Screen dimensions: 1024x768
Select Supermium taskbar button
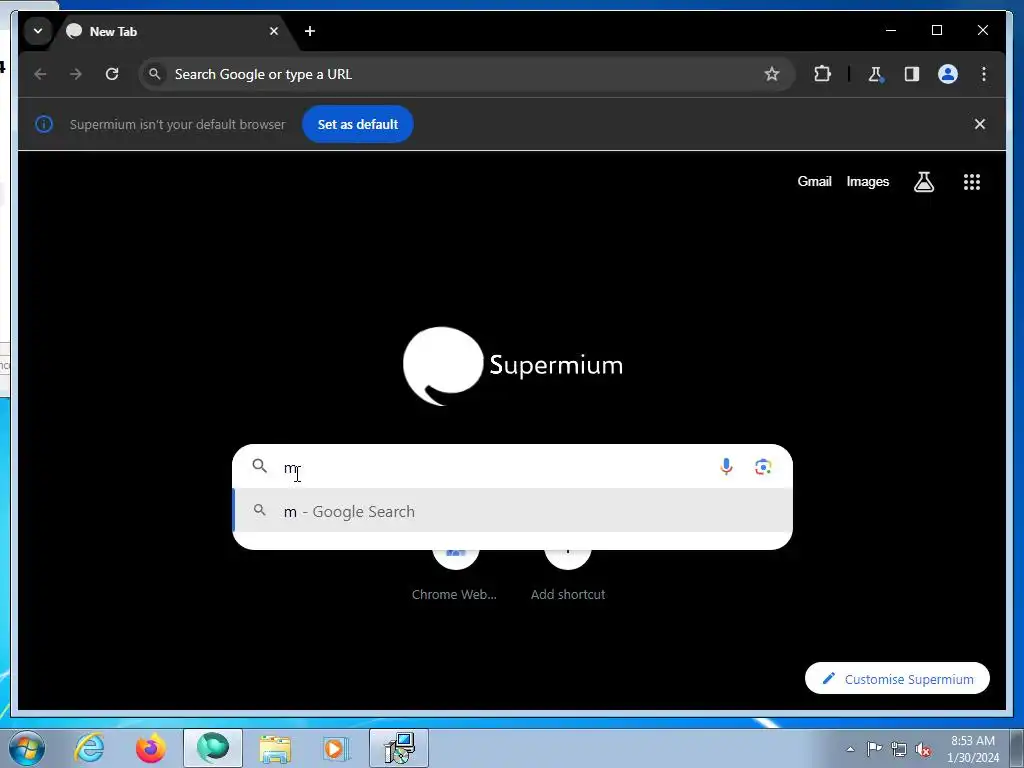click(x=213, y=748)
